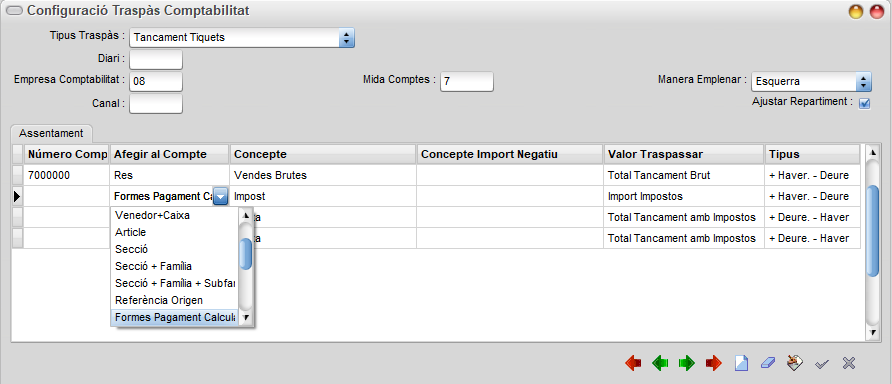Collapse Afegir al Compte cell dropdown
The image size is (892, 384).
221,197
